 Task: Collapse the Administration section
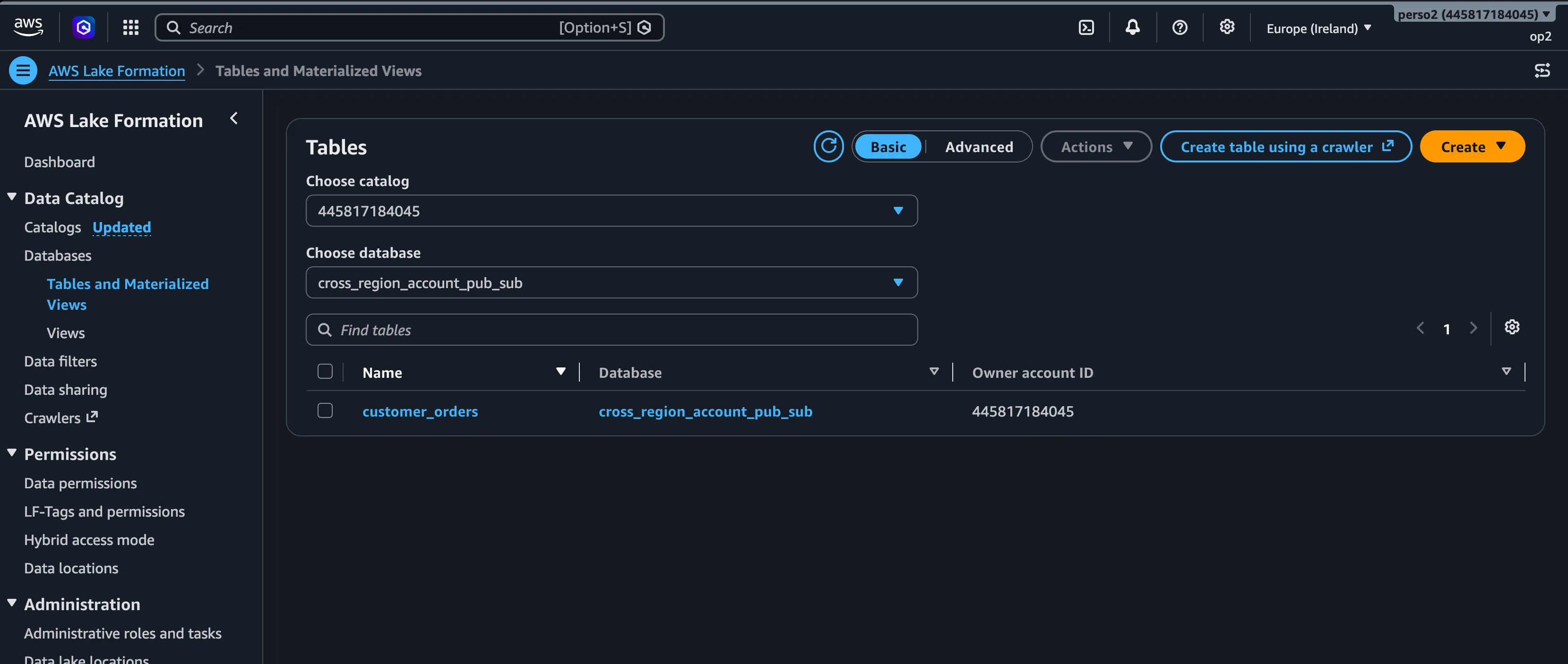tap(11, 604)
